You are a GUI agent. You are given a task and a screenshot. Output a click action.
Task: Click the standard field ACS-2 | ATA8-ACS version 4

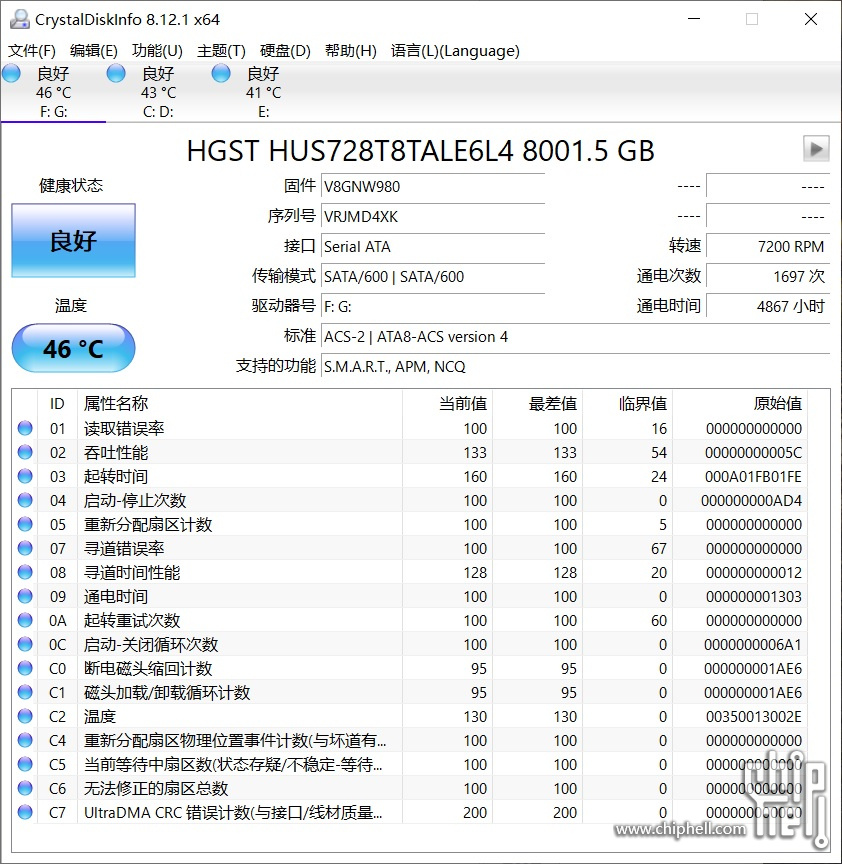[575, 337]
